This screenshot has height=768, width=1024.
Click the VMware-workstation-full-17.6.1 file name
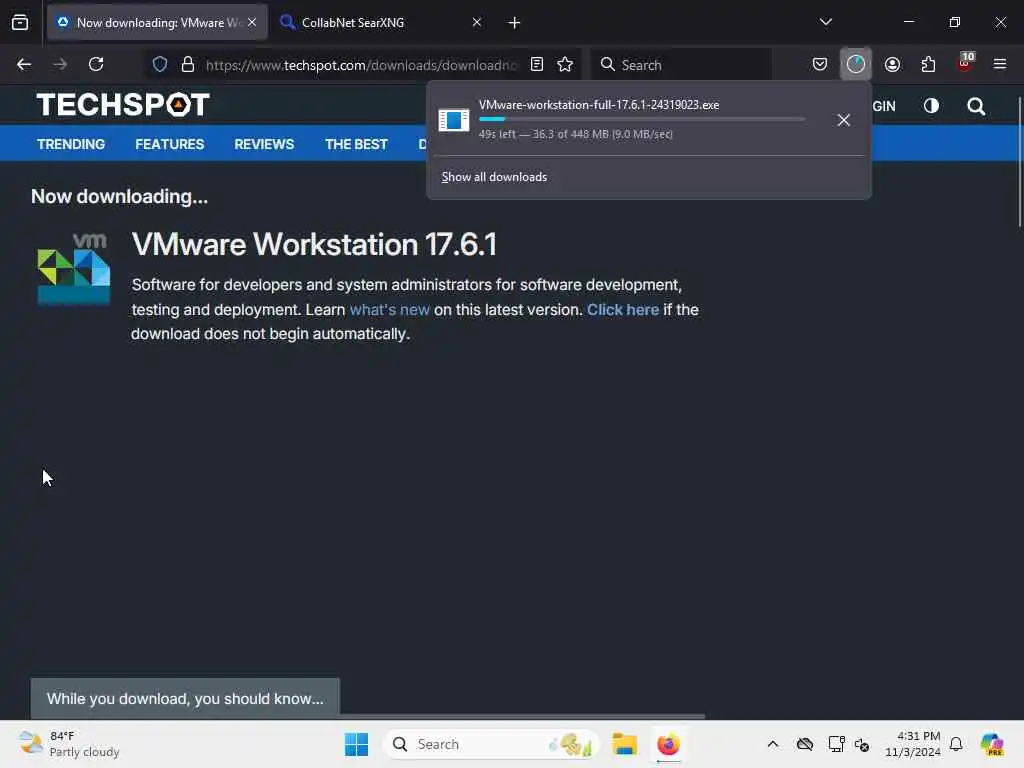[x=599, y=104]
